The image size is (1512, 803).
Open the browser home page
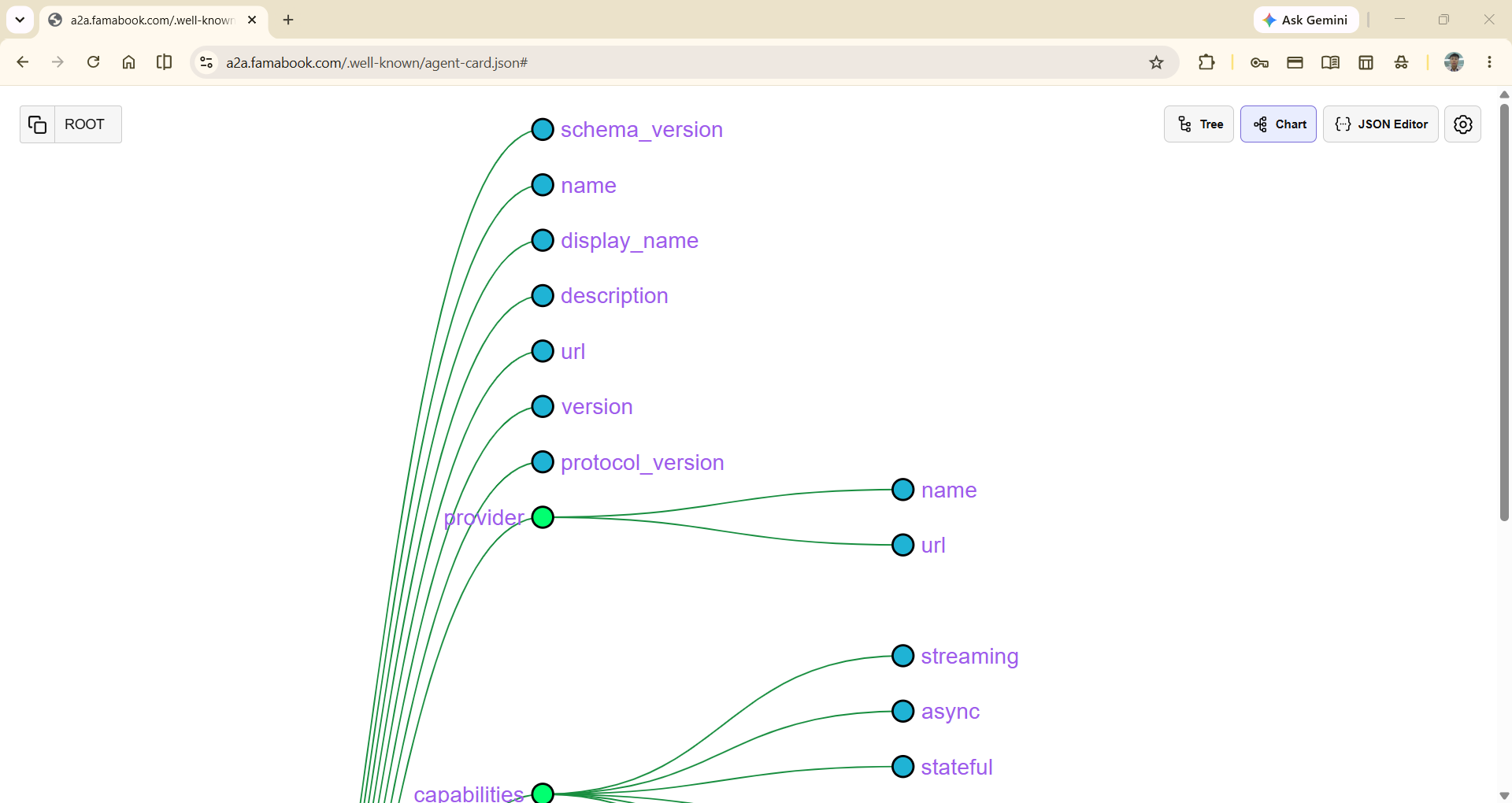128,62
